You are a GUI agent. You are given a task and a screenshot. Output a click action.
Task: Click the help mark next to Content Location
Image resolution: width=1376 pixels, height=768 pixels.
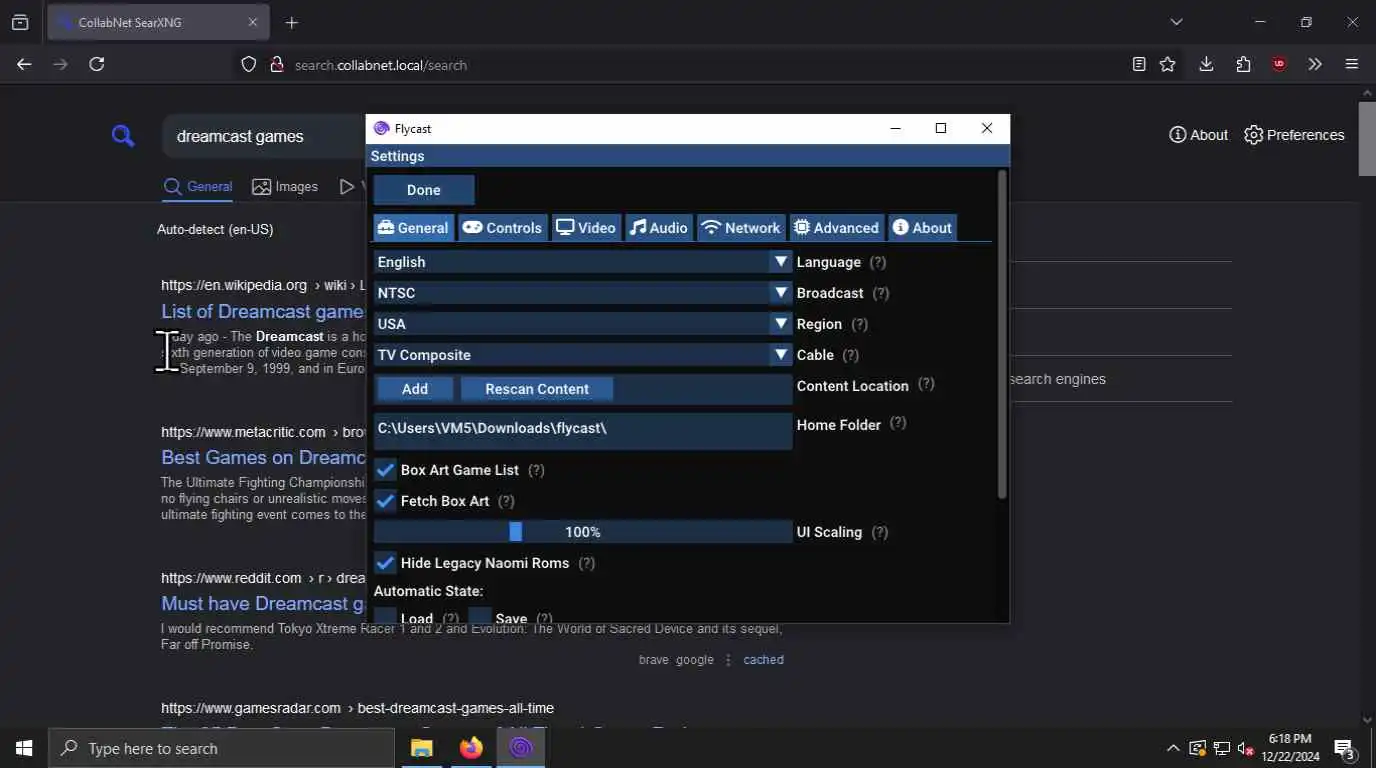926,384
